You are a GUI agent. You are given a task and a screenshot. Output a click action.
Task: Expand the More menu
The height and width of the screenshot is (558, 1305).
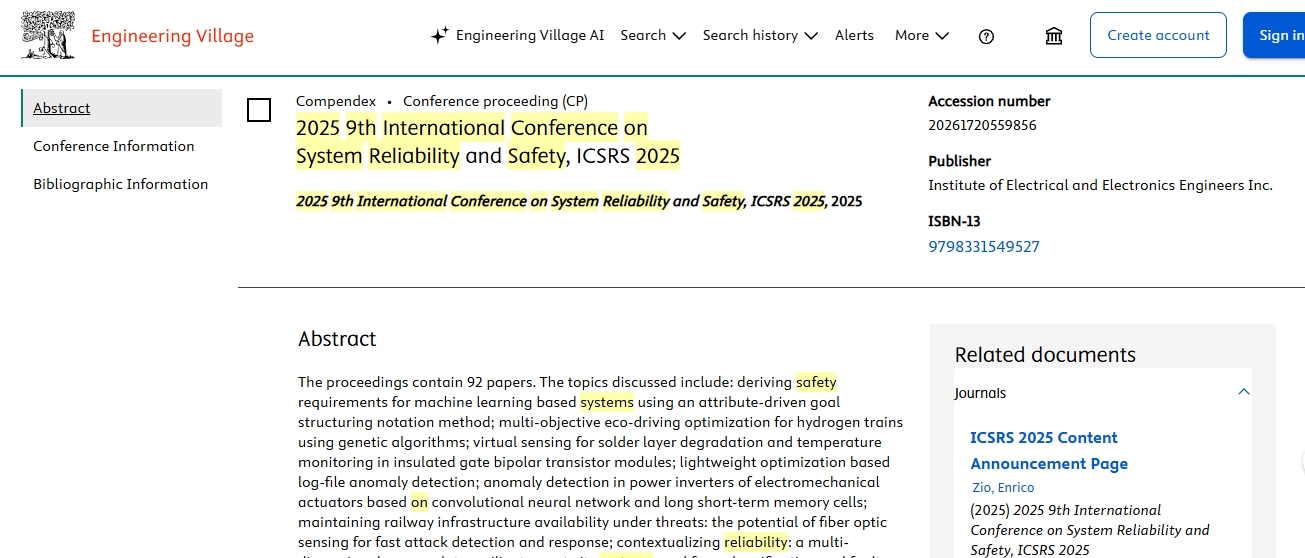[922, 35]
